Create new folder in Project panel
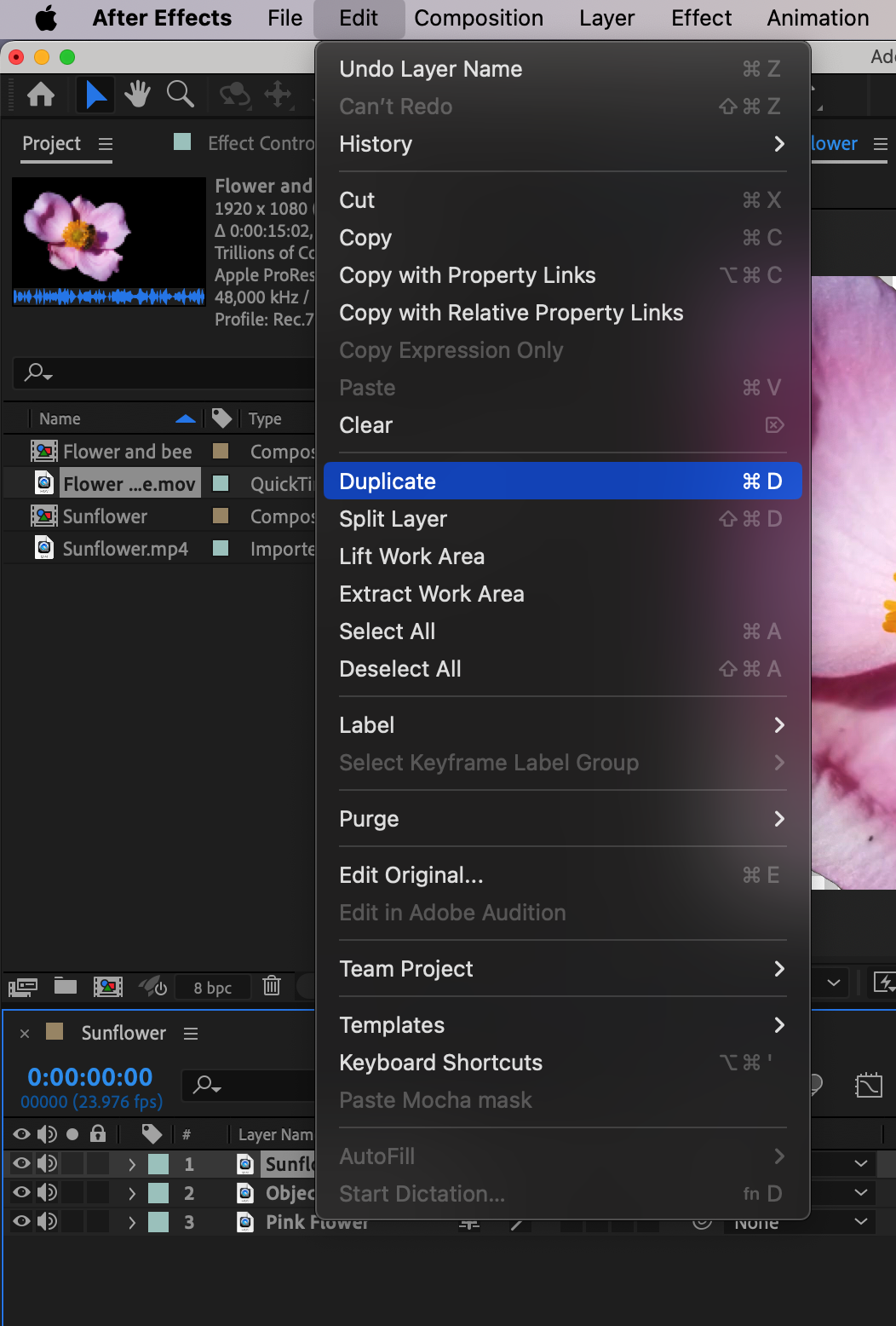Screen dimensions: 896x1326 (66, 986)
